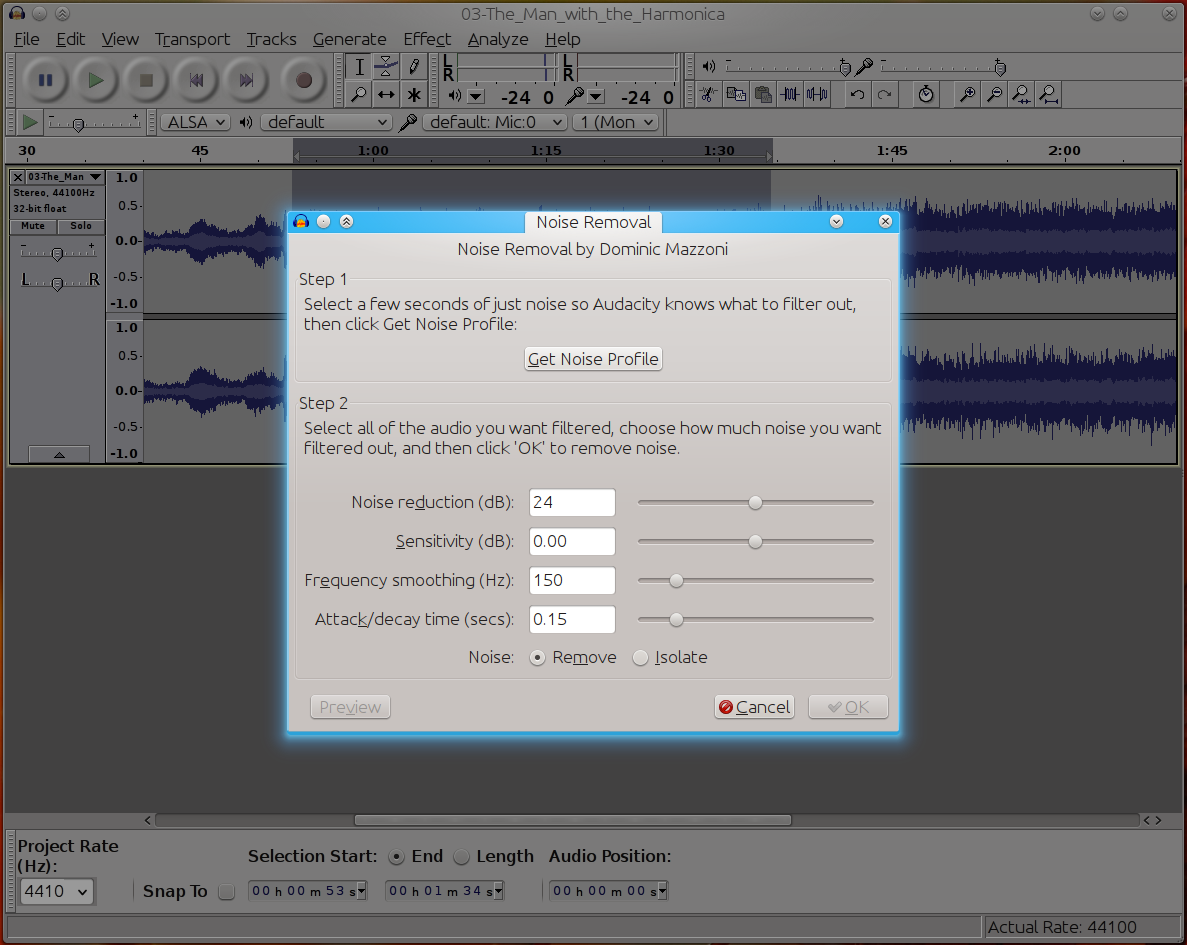Click the Frequency smoothing slider handle
The height and width of the screenshot is (945, 1187).
pyautogui.click(x=676, y=581)
